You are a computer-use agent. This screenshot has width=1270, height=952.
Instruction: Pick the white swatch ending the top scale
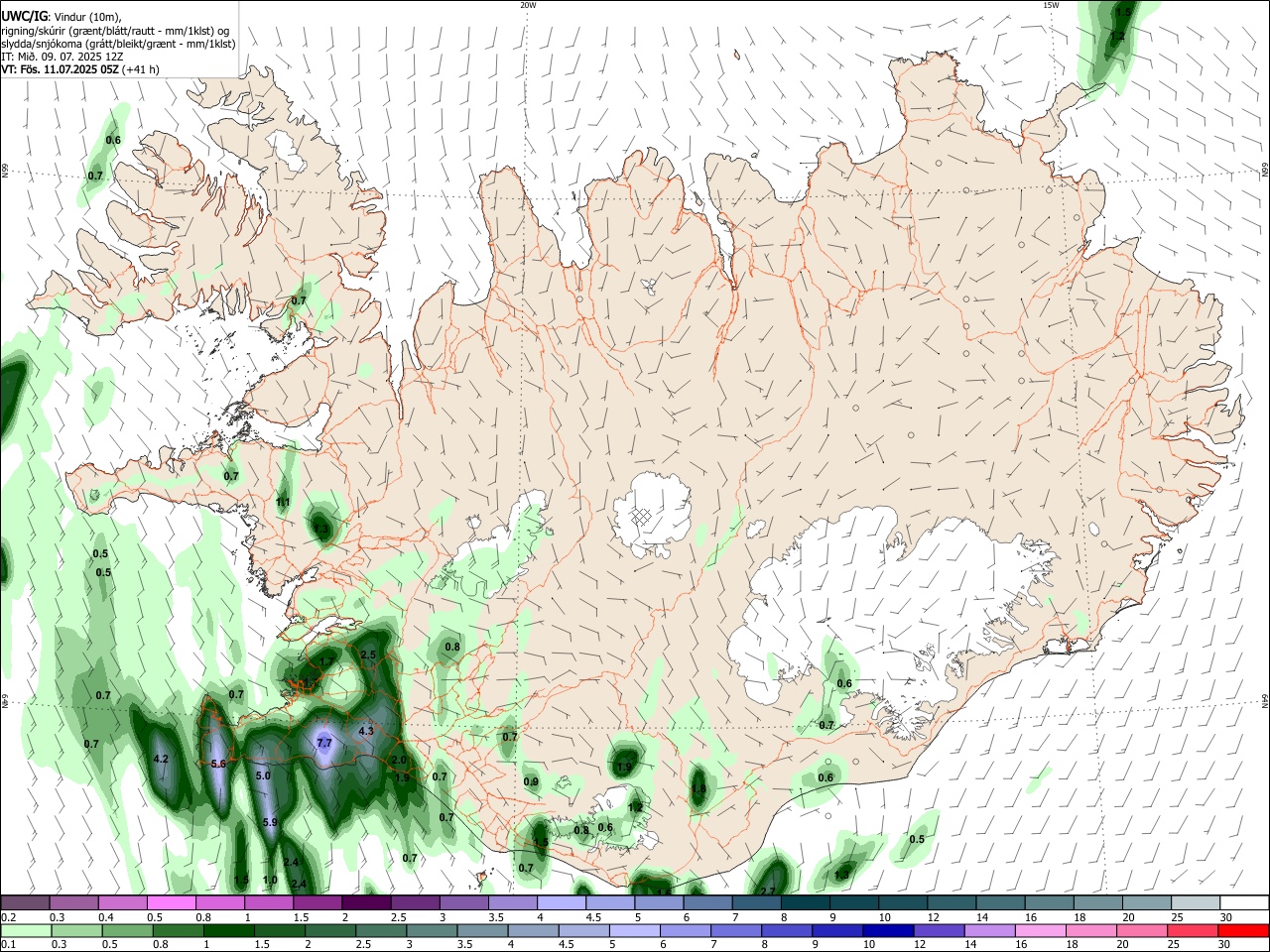[1244, 902]
